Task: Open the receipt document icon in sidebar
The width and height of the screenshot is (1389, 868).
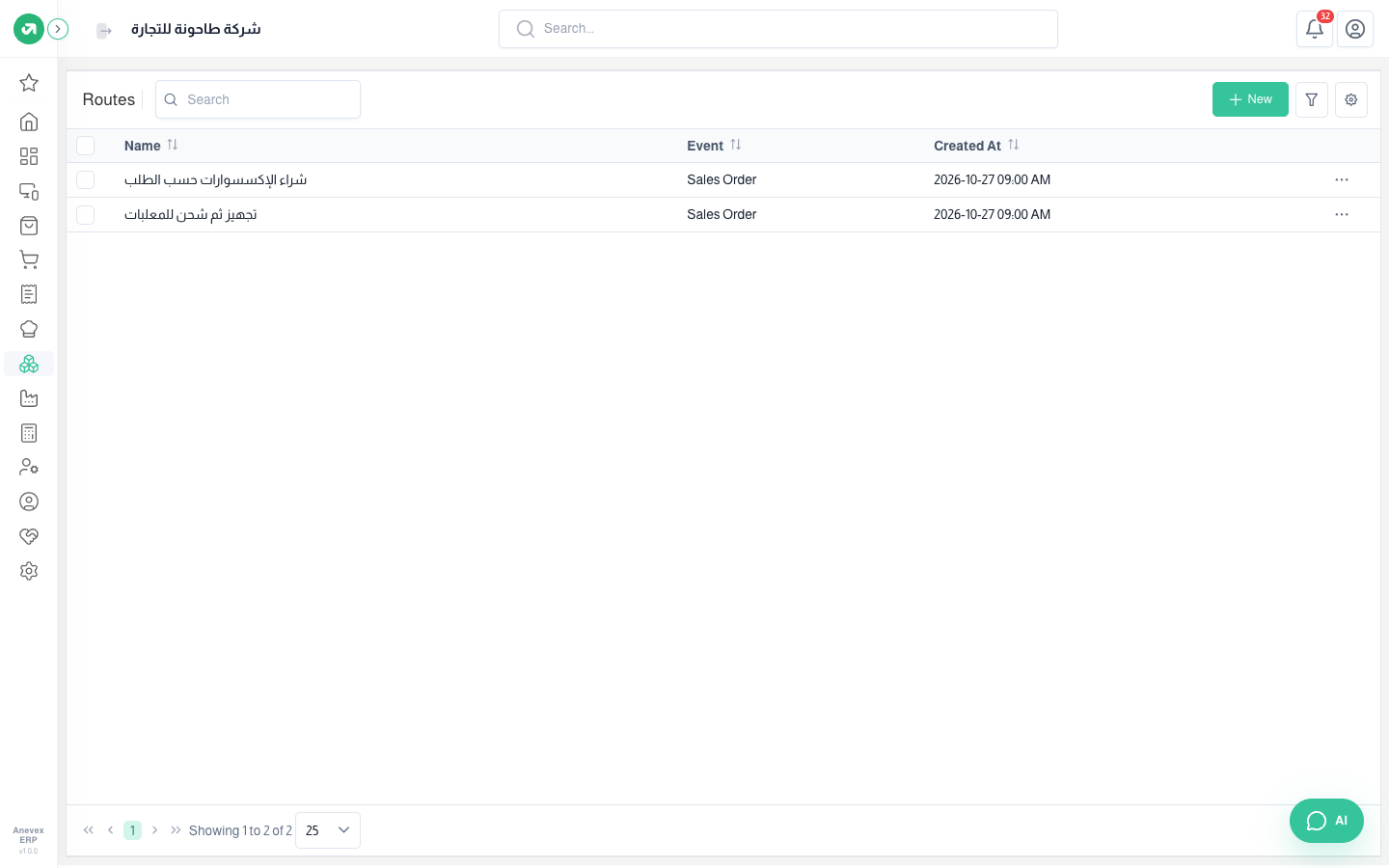Action: tap(29, 294)
